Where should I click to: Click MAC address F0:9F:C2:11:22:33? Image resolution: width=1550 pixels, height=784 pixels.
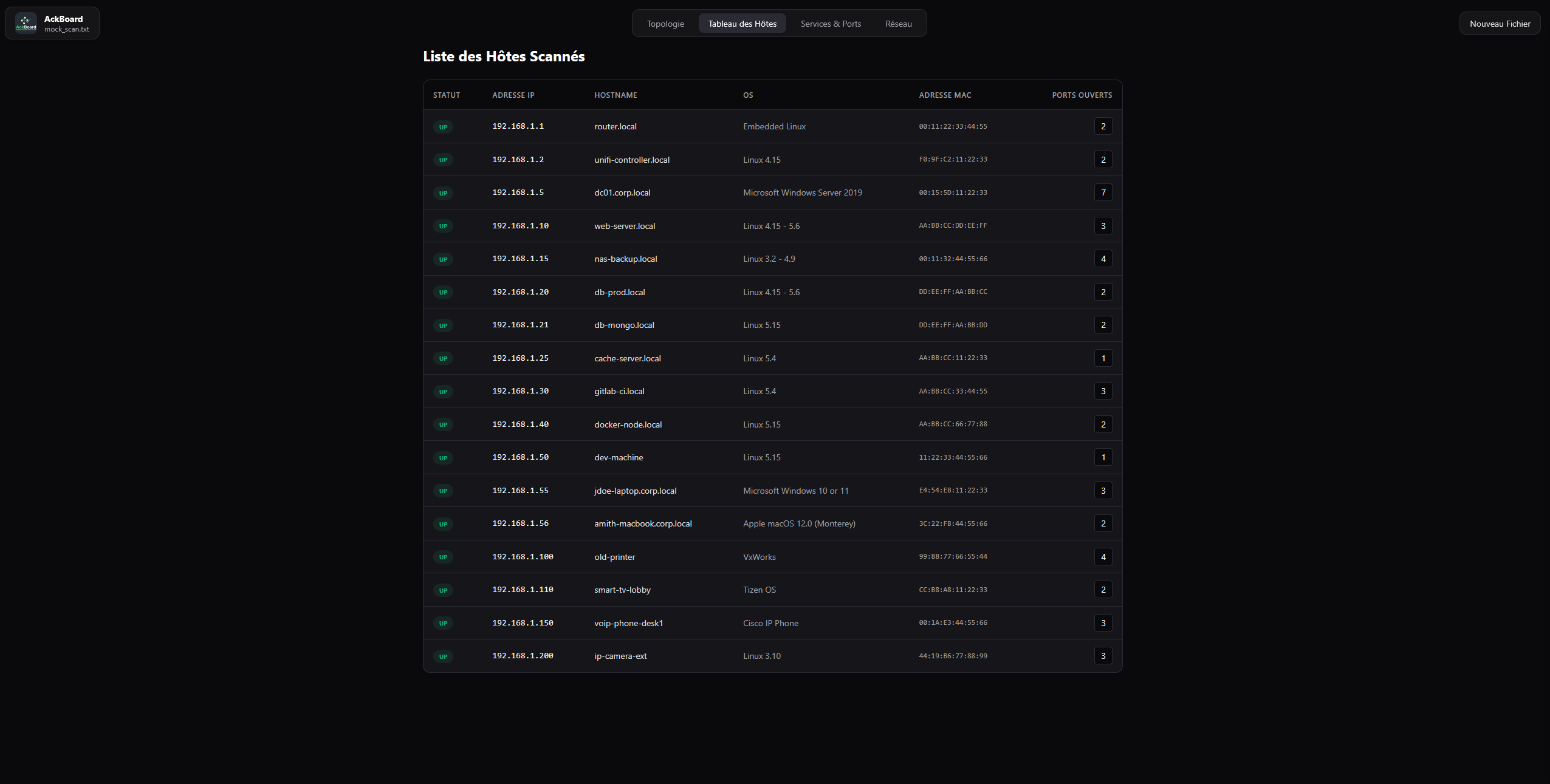coord(953,160)
